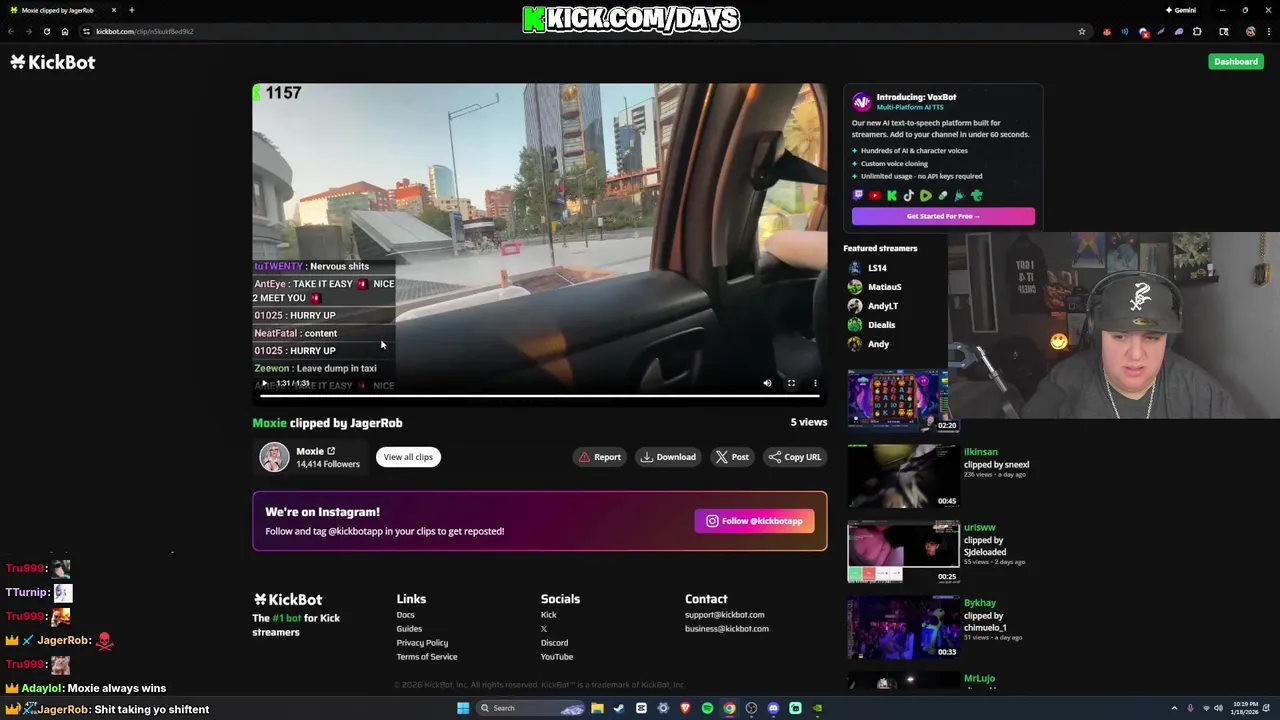Mute the clip with the volume icon

[x=767, y=383]
